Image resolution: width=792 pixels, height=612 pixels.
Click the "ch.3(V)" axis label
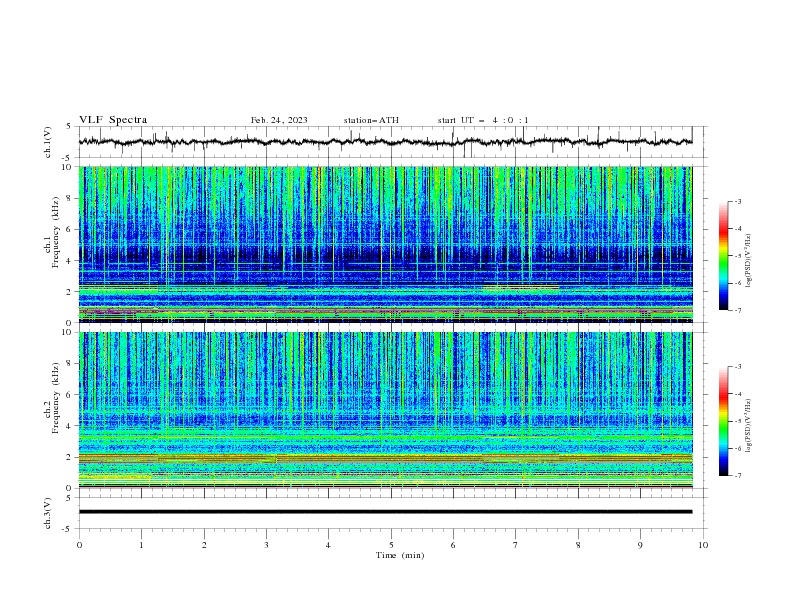[48, 513]
